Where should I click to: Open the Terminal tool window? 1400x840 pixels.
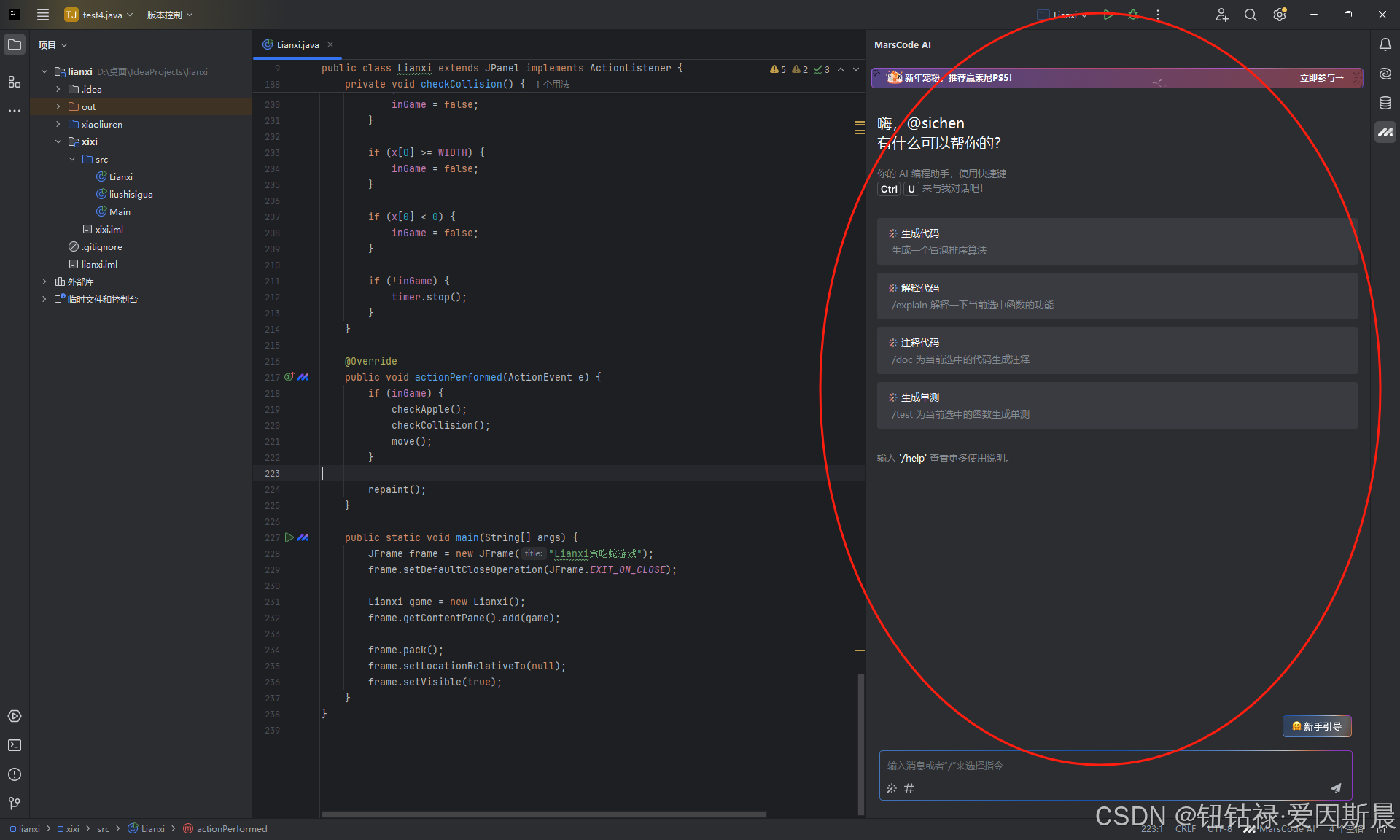coord(15,745)
